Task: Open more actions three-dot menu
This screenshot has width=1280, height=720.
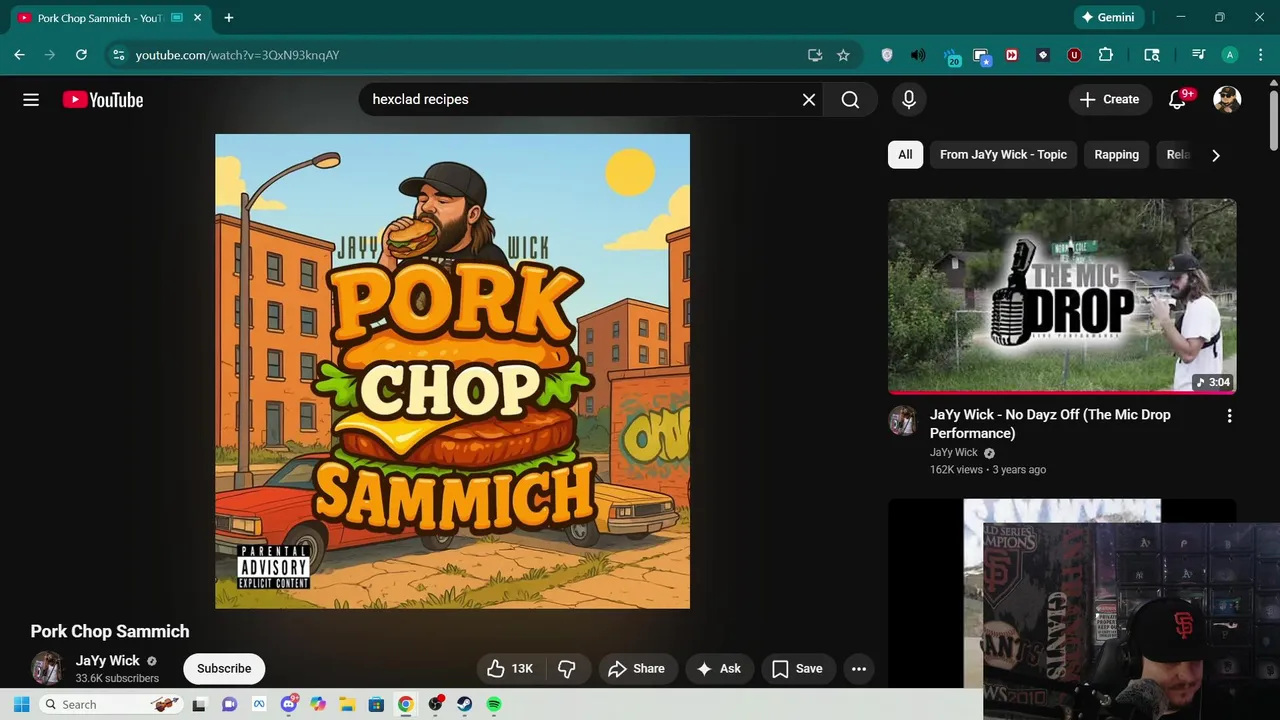Action: pos(859,669)
